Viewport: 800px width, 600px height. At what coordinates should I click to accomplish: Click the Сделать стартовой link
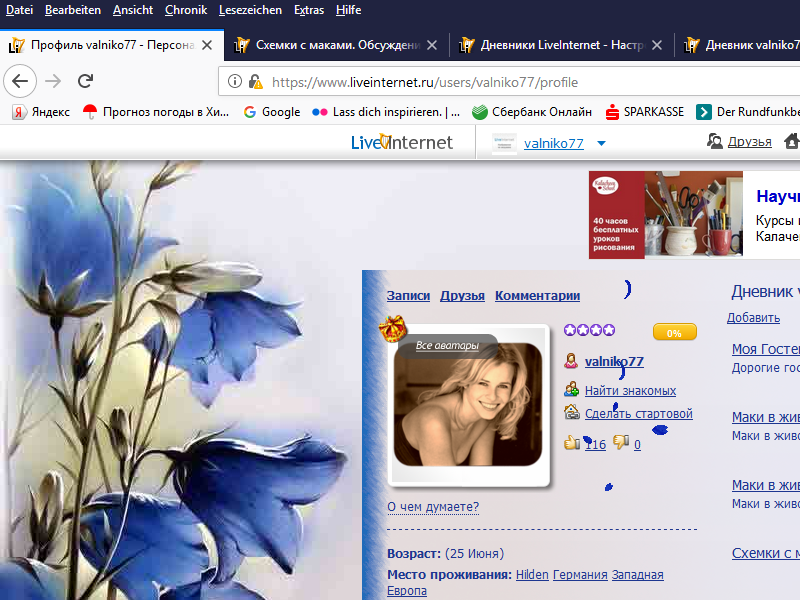[639, 413]
